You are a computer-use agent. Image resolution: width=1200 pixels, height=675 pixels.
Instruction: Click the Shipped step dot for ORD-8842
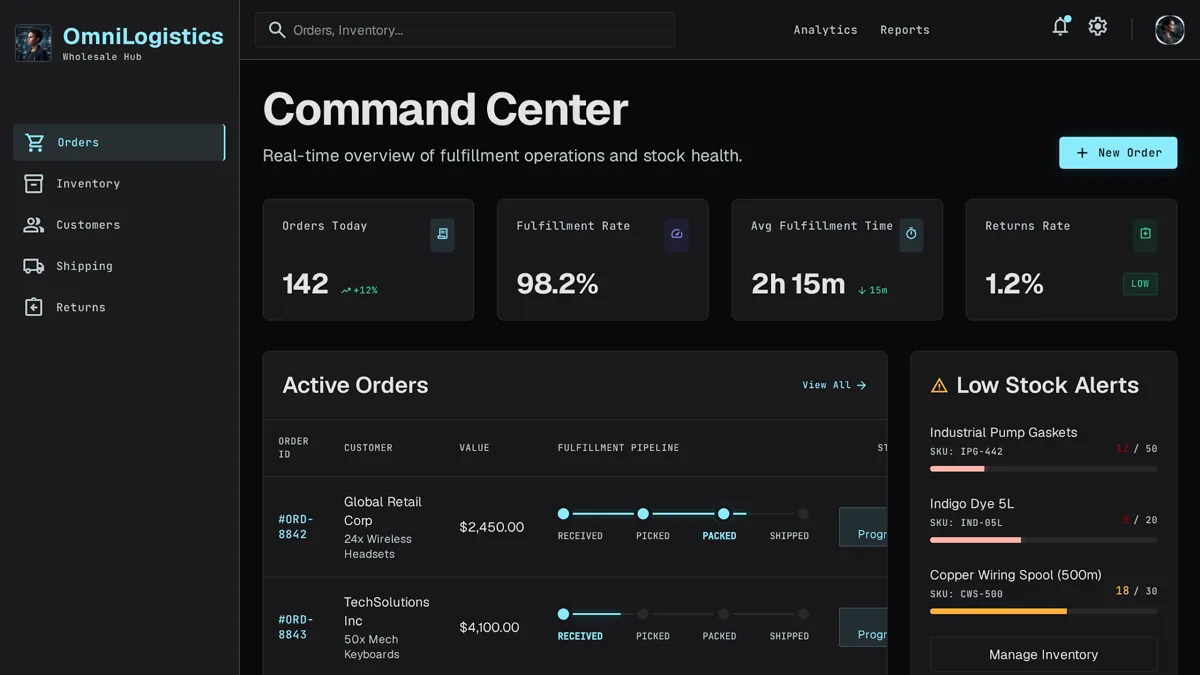click(803, 514)
